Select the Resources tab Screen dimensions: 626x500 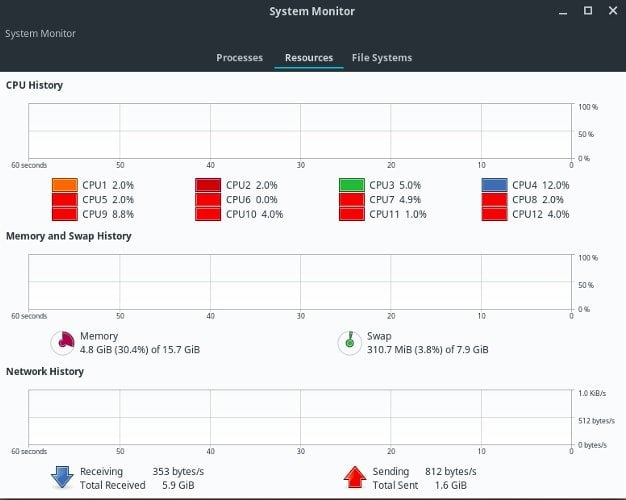tap(309, 58)
